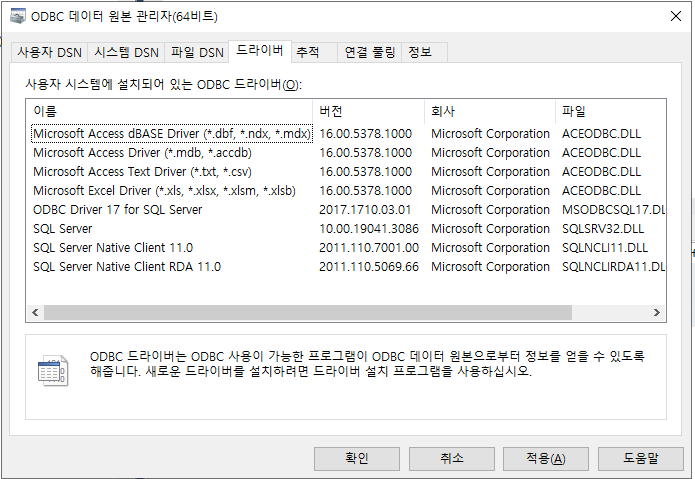Click file name SQLNCLIRDA11.DLL
This screenshot has width=695, height=479.
pyautogui.click(x=613, y=267)
